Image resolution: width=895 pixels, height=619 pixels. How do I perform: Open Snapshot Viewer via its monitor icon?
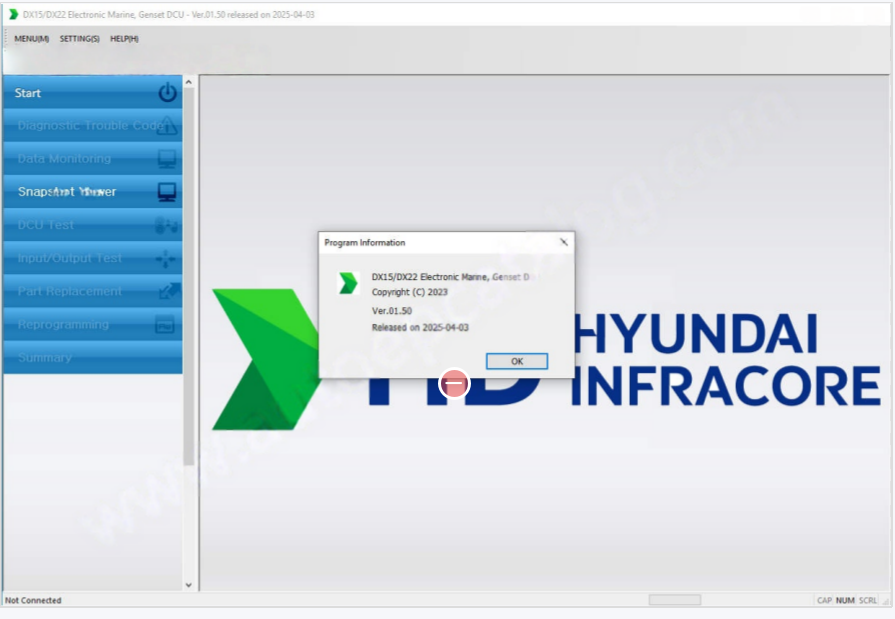[167, 191]
